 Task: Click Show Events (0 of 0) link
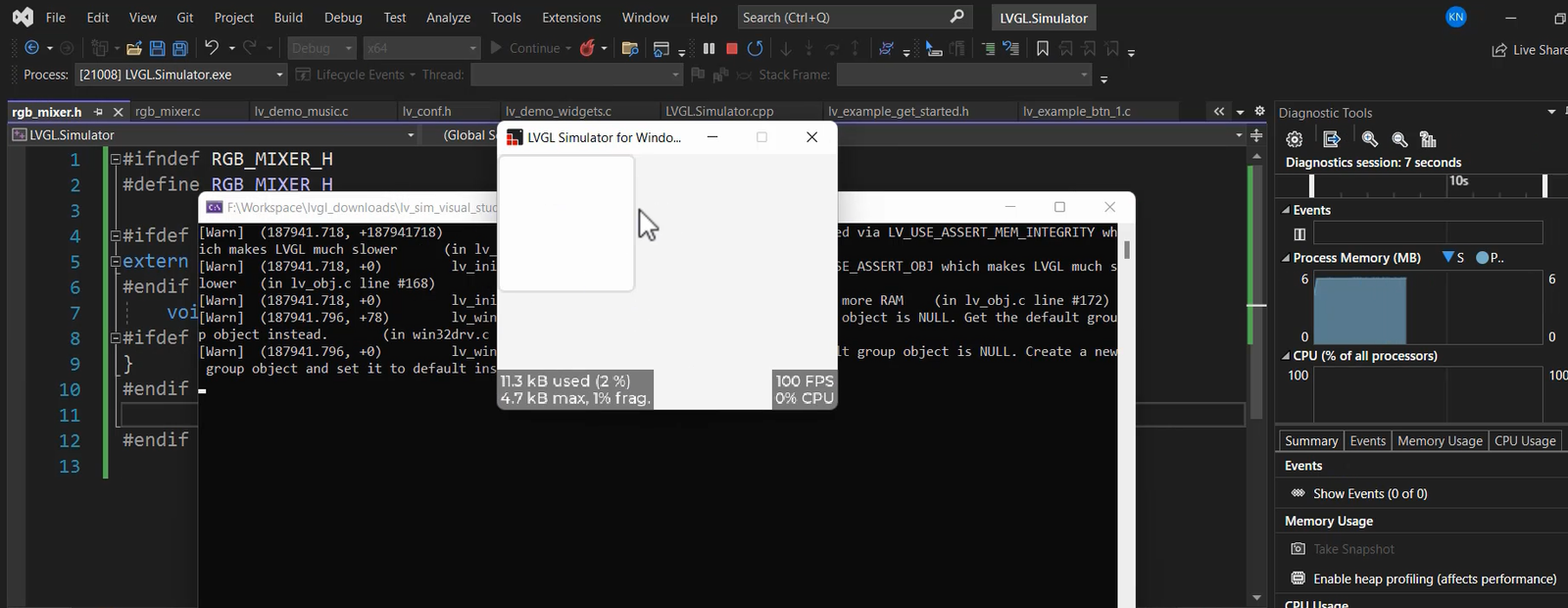(x=1370, y=493)
